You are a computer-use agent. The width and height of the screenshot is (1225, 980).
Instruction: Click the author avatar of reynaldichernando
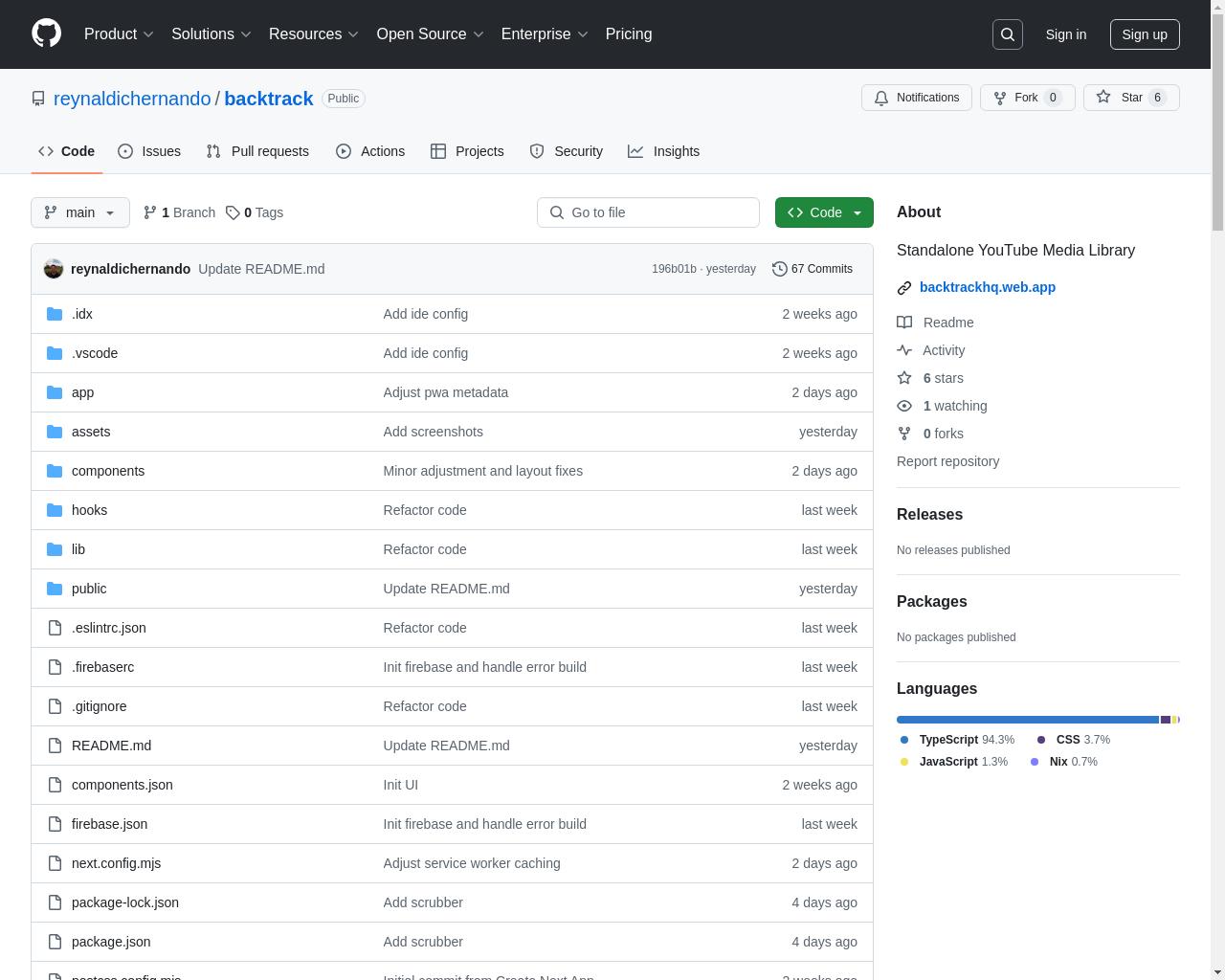pos(54,269)
